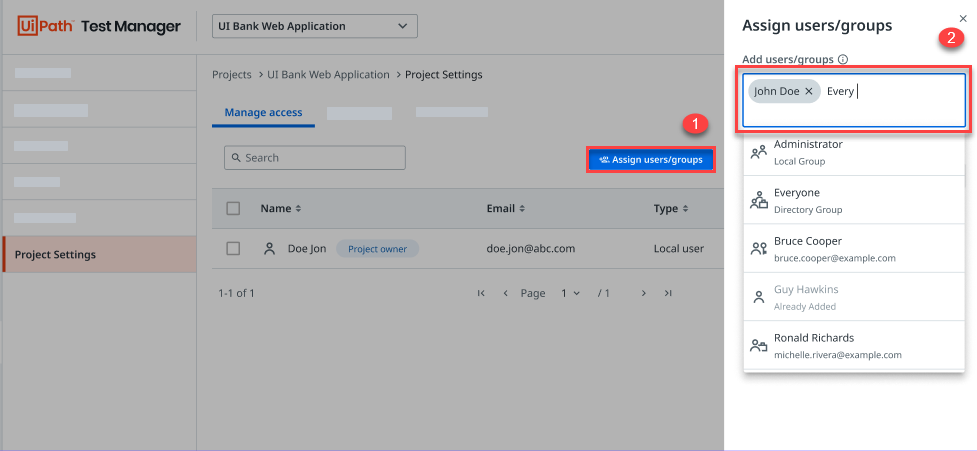Screen dimensions: 977x451
Task: Click the info icon beside Add users/groups
Action: (x=843, y=60)
